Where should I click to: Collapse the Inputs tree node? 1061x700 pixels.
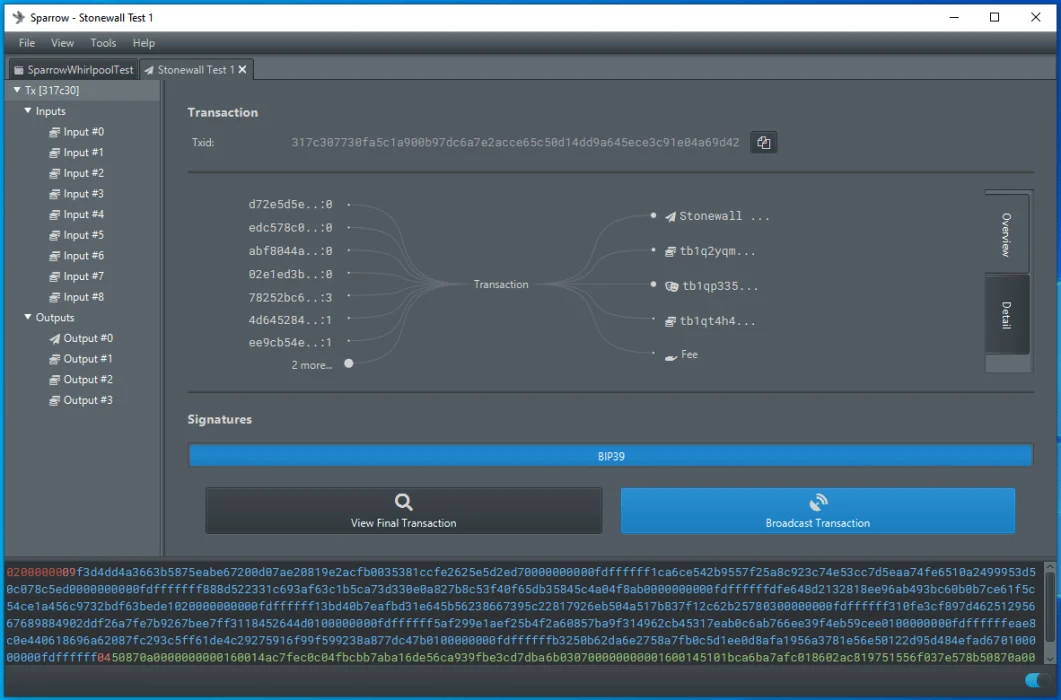28,111
